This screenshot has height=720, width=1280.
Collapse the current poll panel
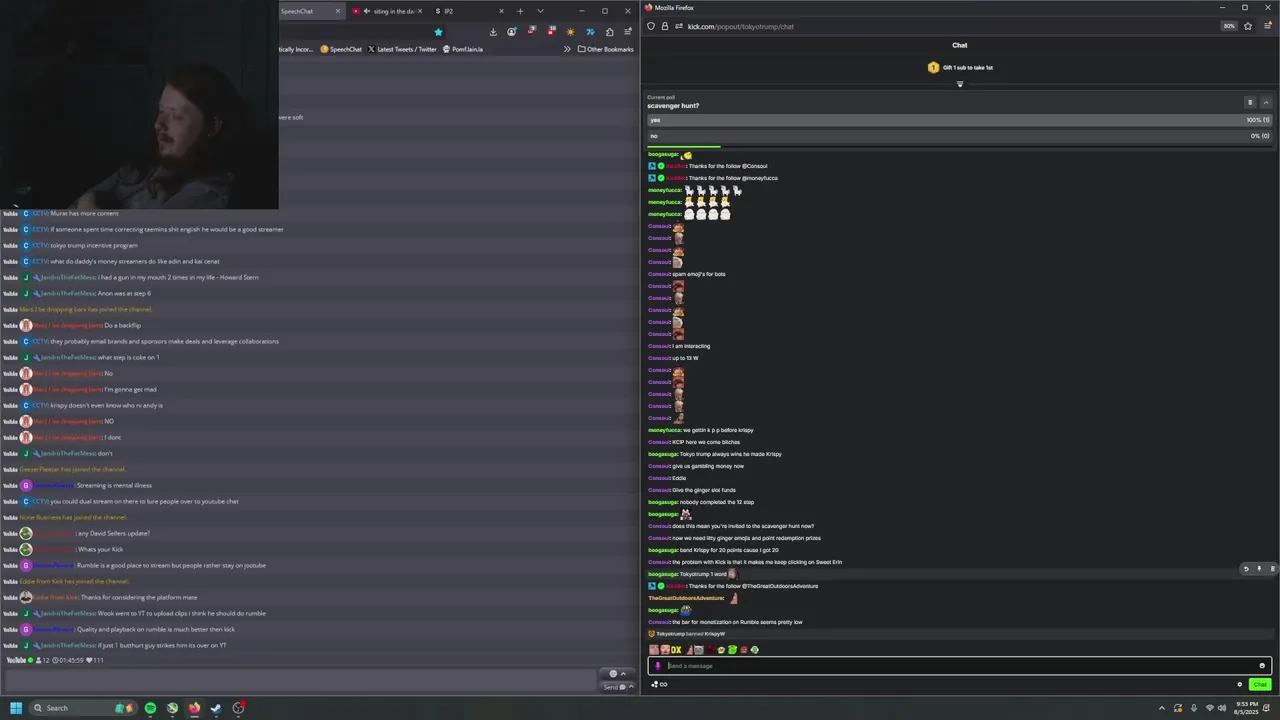[1266, 102]
